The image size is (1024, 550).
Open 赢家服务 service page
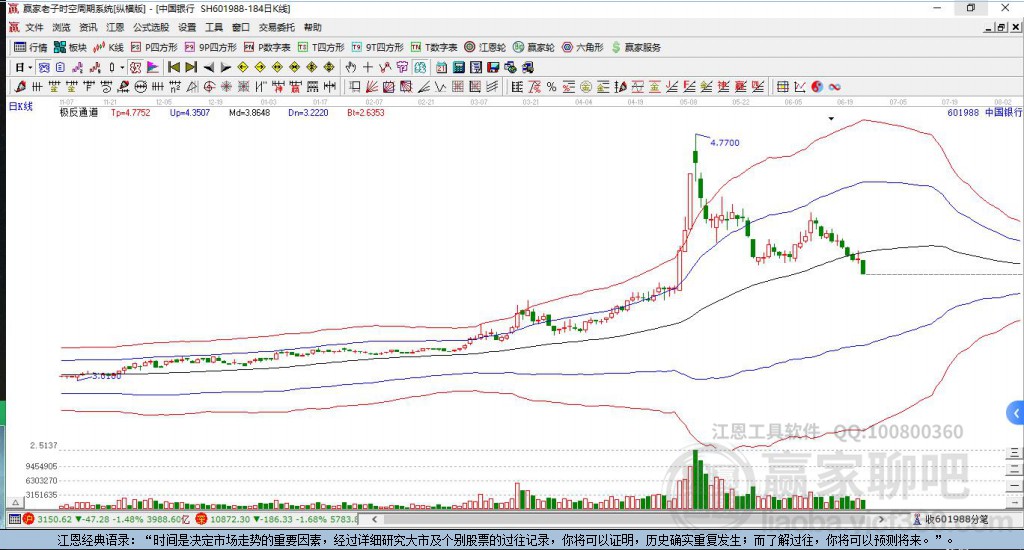pos(635,47)
